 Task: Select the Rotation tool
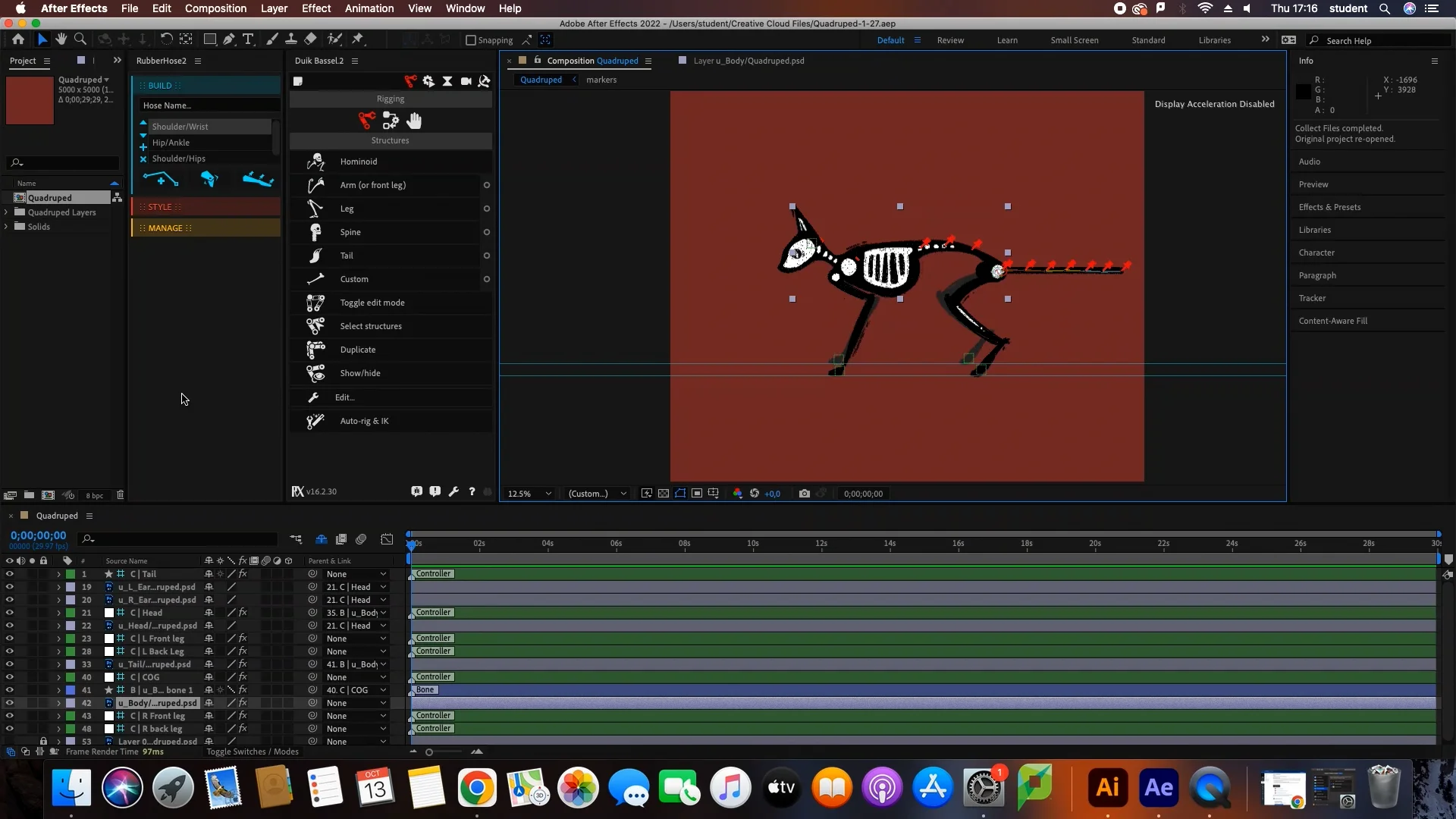coord(166,39)
